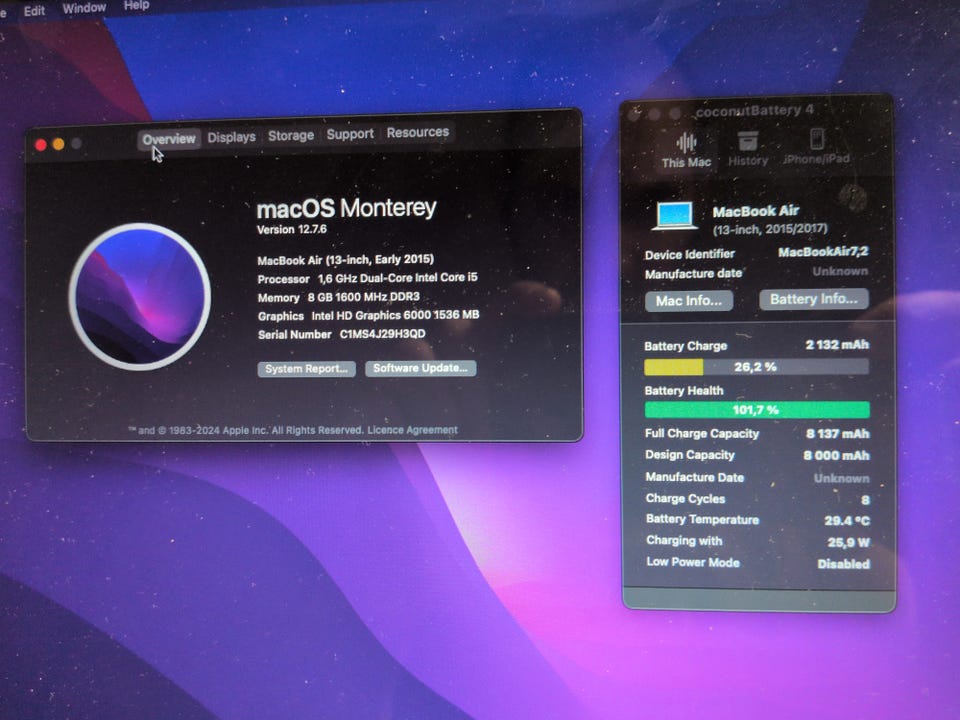Viewport: 960px width, 720px height.
Task: Click MacBook Air (13-inch, Early 2015) text
Action: click(345, 260)
